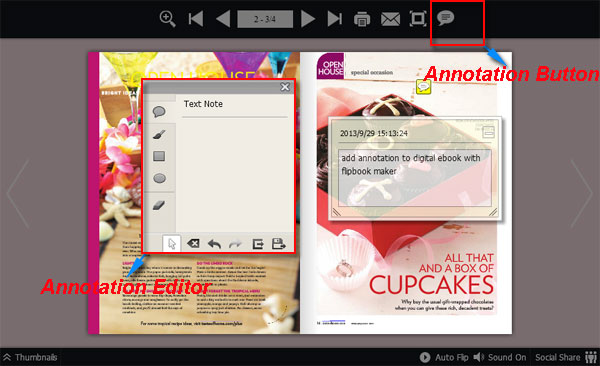The image size is (600, 366).
Task: Minimize the note popup on right page
Action: click(489, 132)
